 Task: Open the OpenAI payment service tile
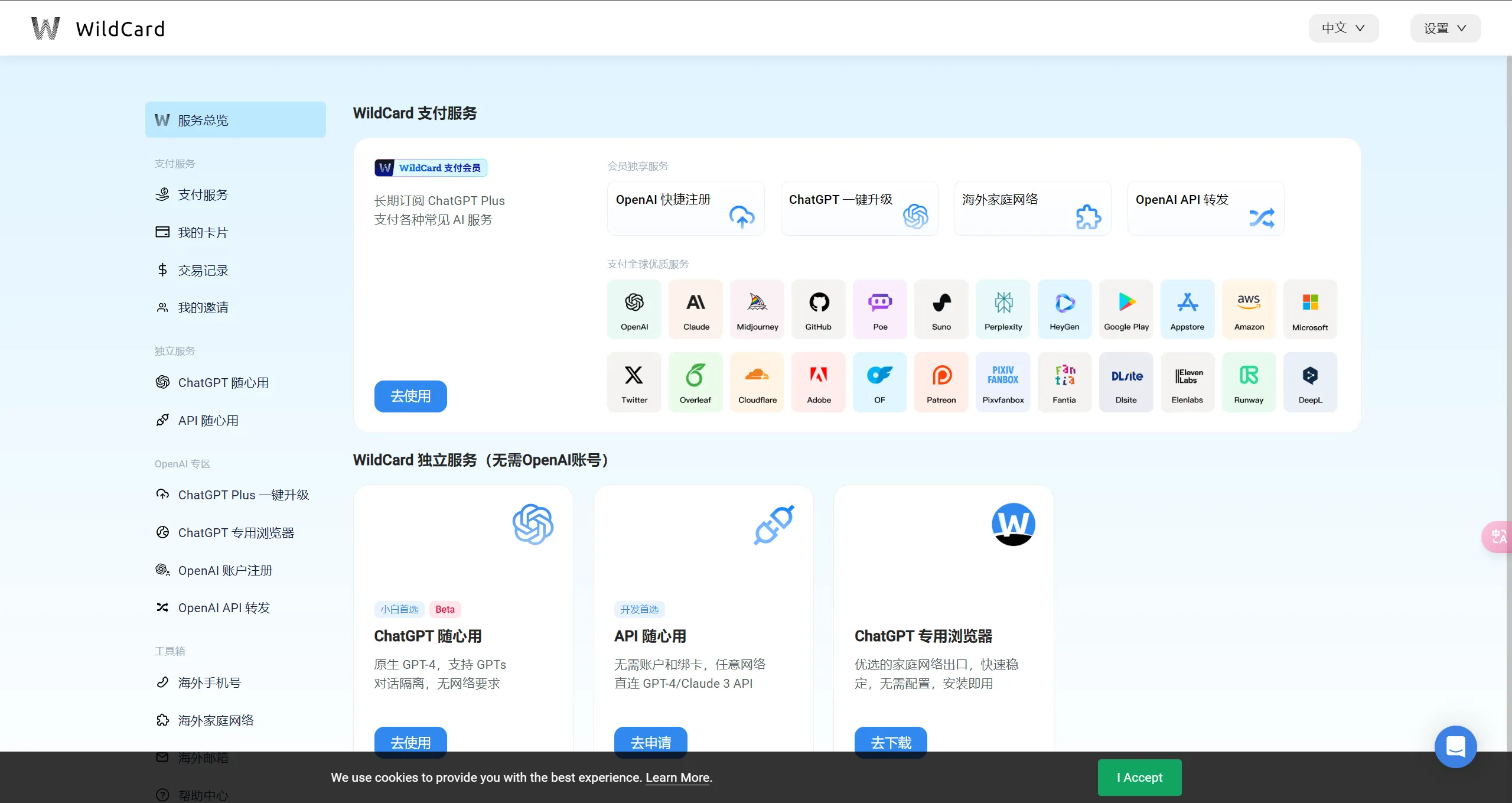(634, 309)
